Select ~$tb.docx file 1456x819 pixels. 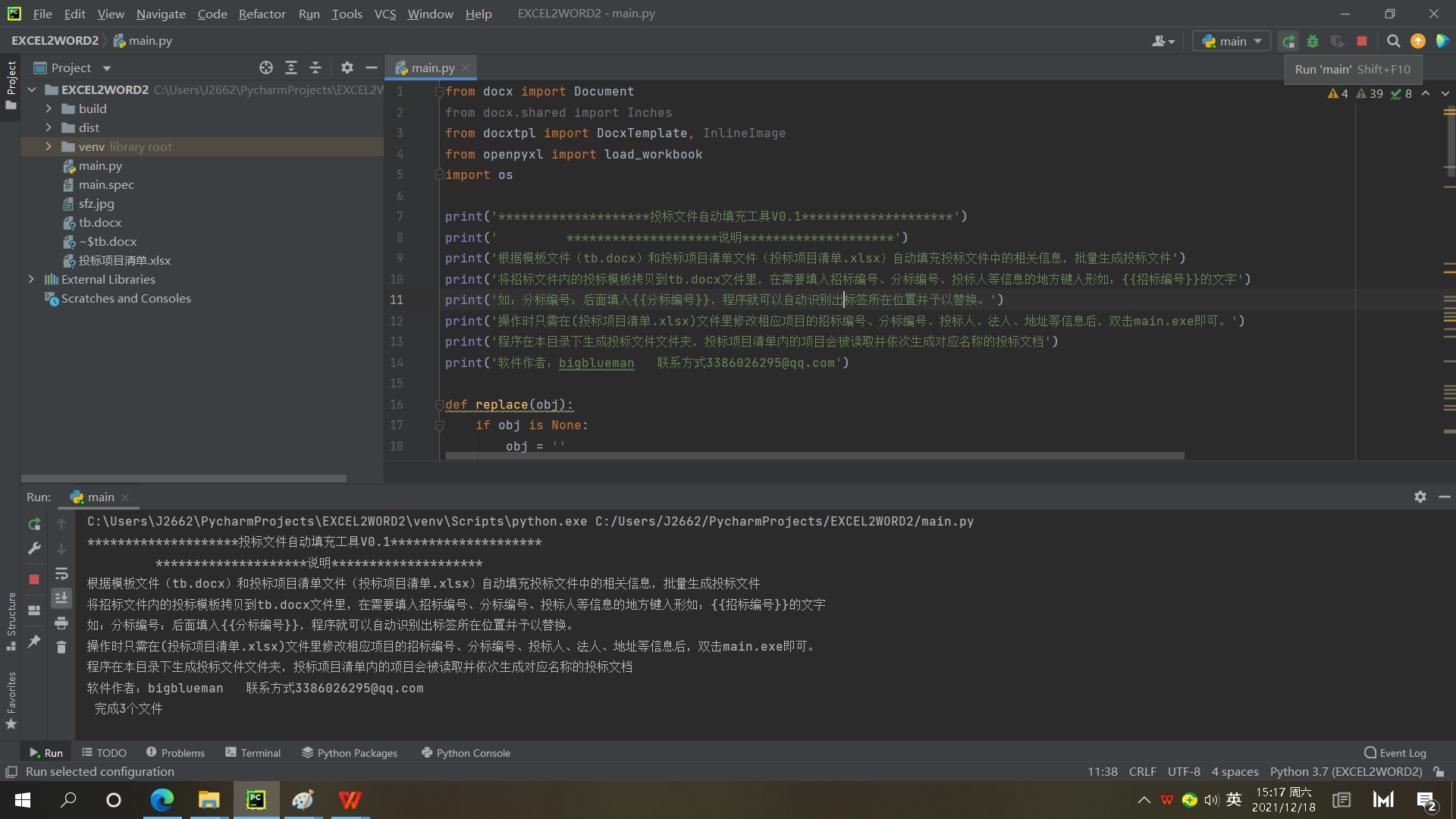(x=108, y=242)
